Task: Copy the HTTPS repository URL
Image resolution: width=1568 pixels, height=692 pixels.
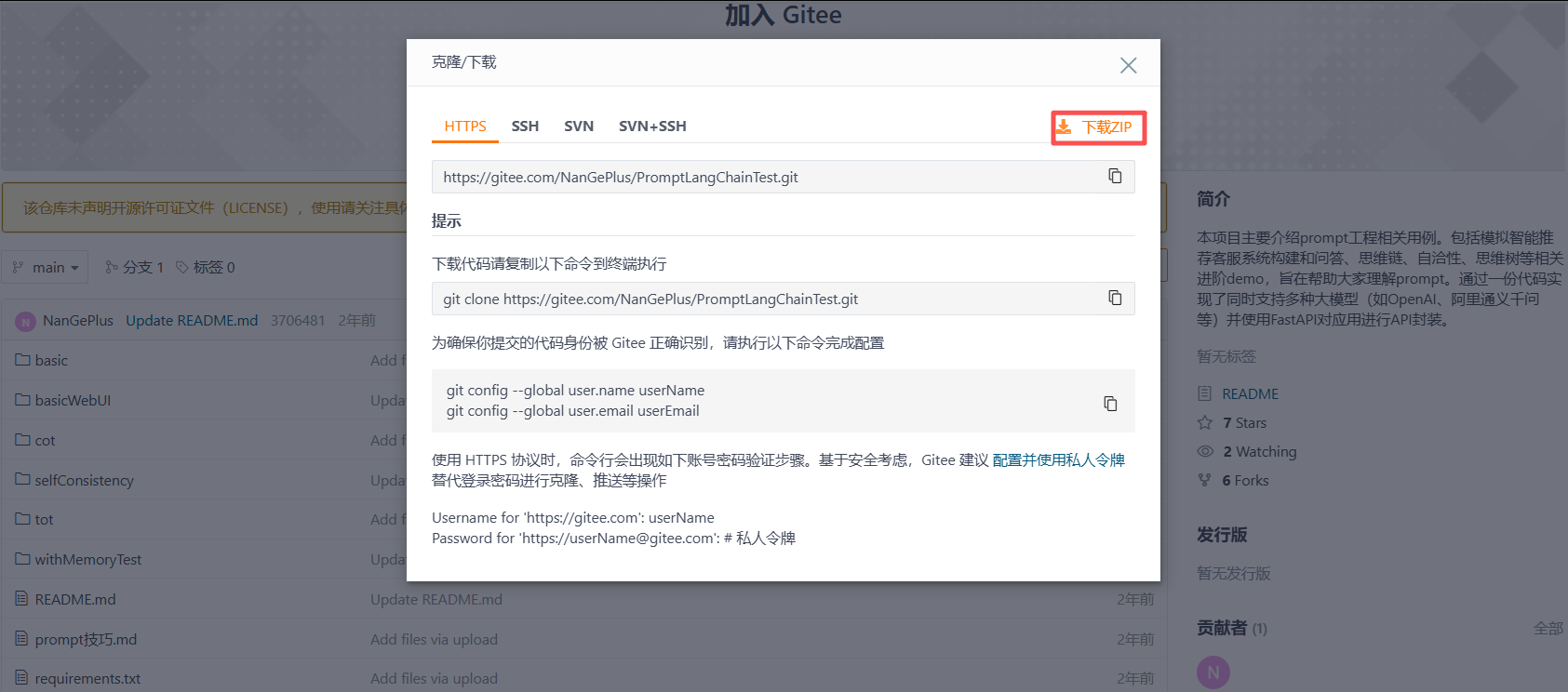Action: [1115, 177]
